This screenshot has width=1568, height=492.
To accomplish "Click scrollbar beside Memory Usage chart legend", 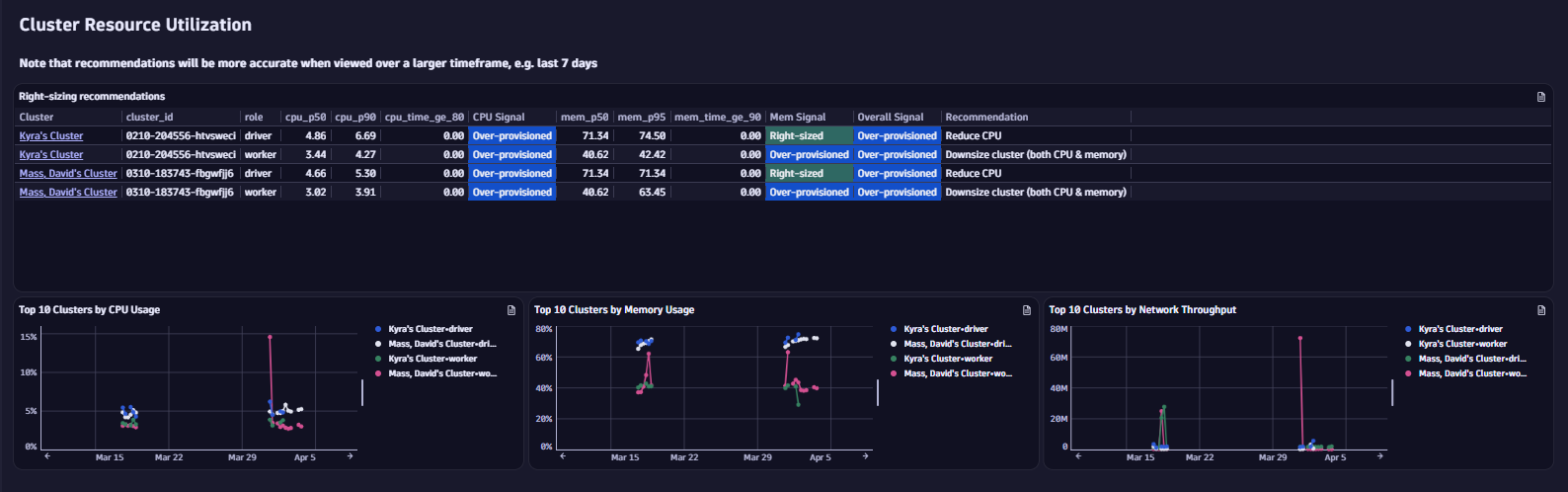I will click(878, 392).
